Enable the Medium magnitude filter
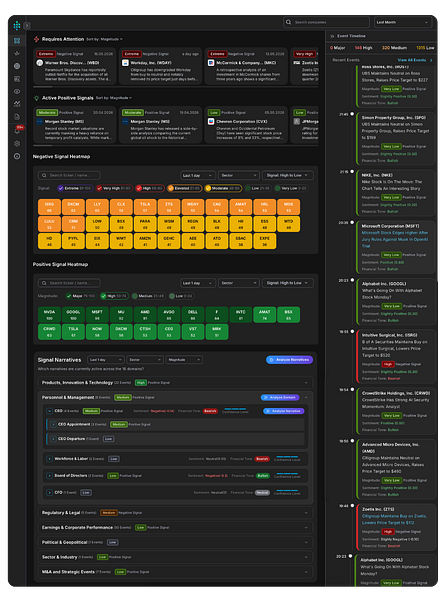This screenshot has height=600, width=444. click(x=148, y=296)
